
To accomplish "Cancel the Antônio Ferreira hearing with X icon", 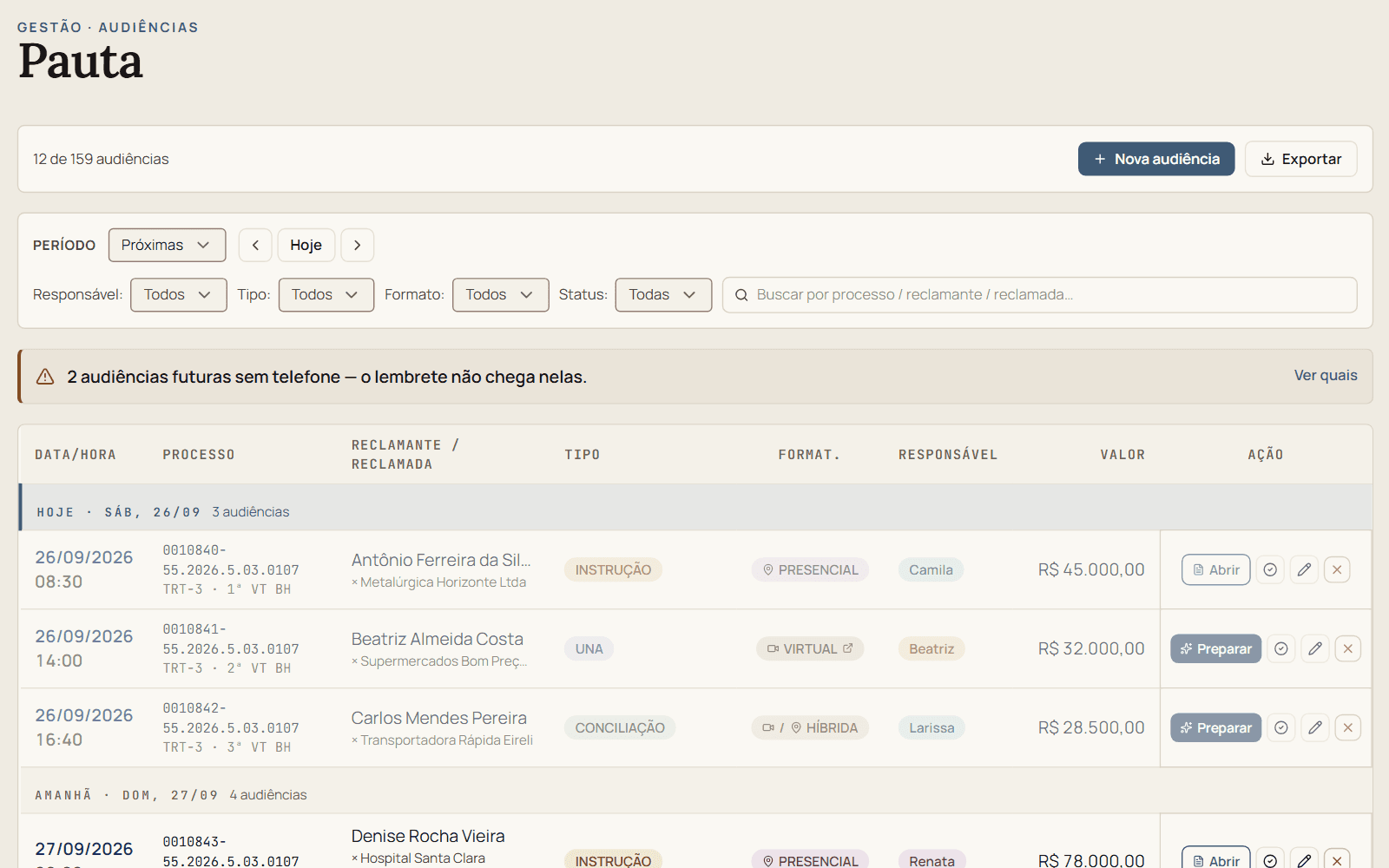I will (x=1337, y=569).
